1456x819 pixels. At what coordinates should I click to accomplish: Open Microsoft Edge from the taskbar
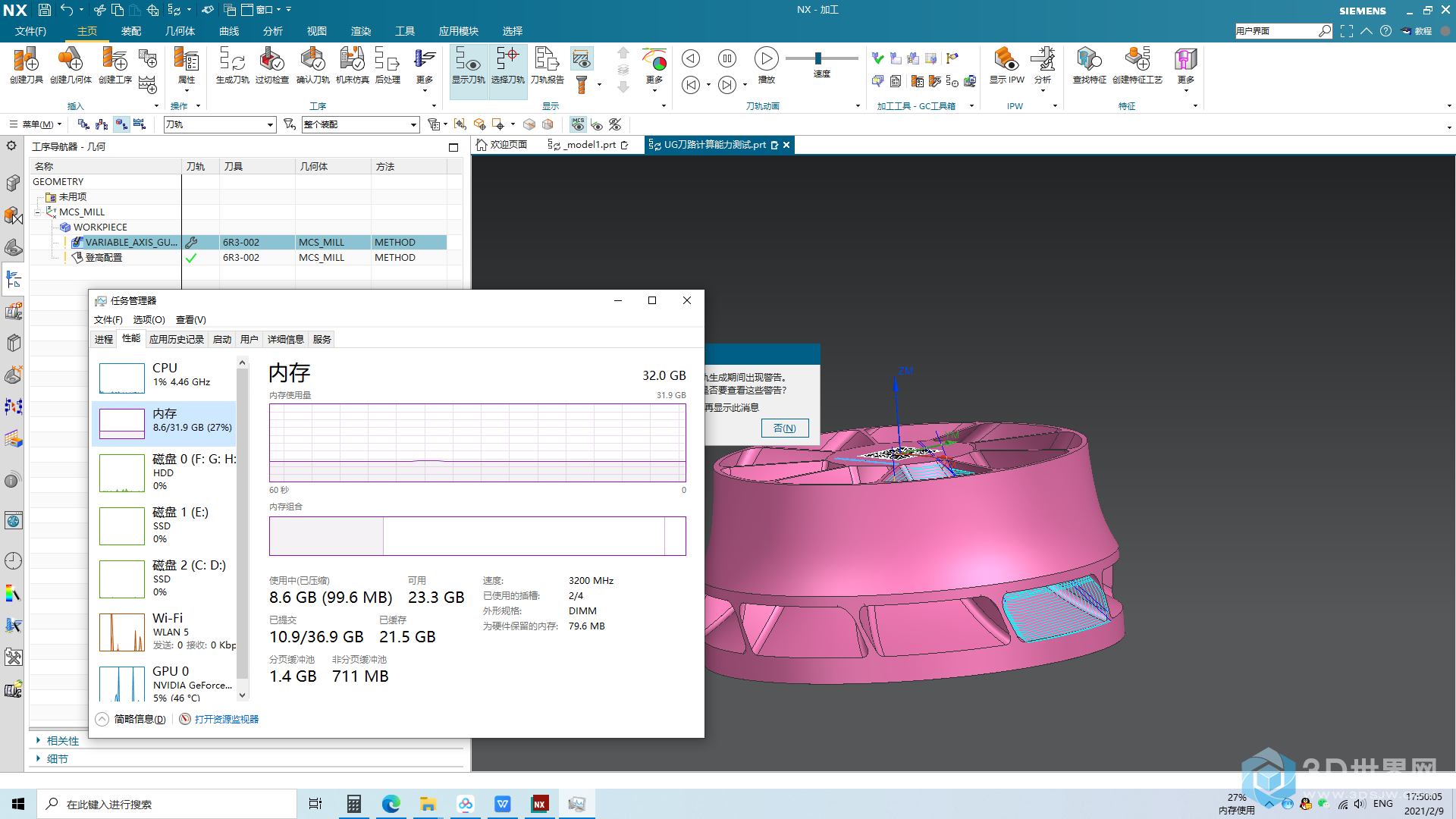coord(391,804)
